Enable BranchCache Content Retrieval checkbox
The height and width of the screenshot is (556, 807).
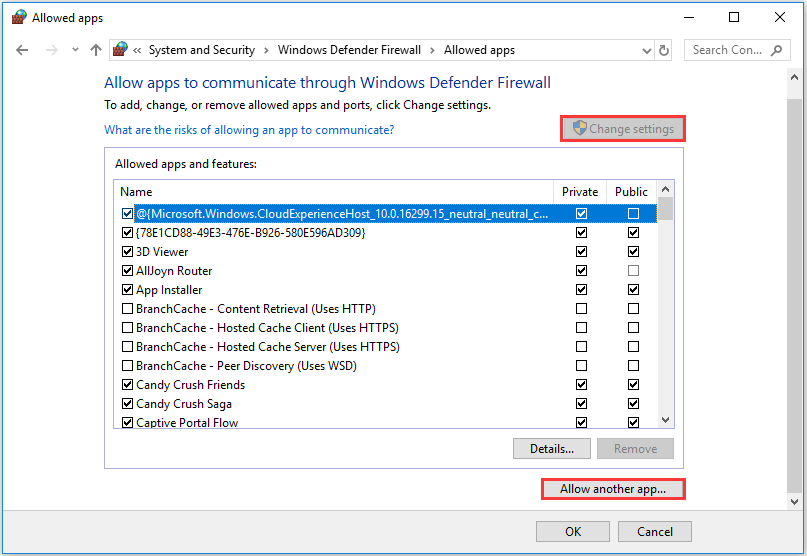(127, 309)
